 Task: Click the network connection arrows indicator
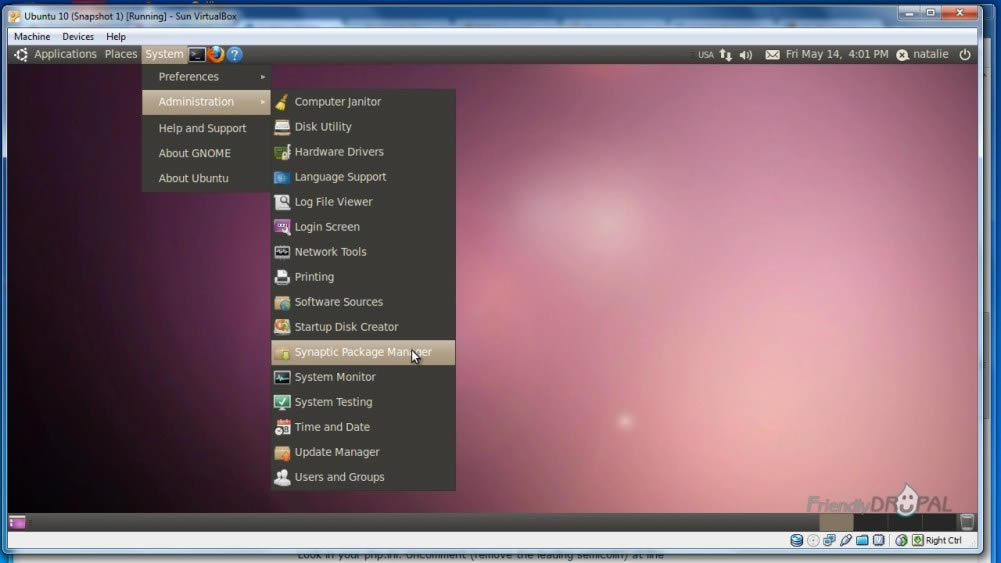click(725, 55)
